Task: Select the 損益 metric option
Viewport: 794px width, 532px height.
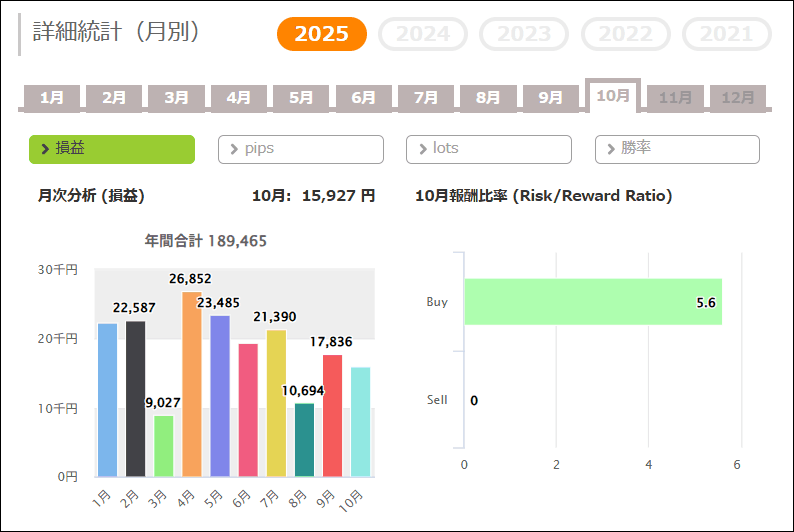Action: click(112, 149)
